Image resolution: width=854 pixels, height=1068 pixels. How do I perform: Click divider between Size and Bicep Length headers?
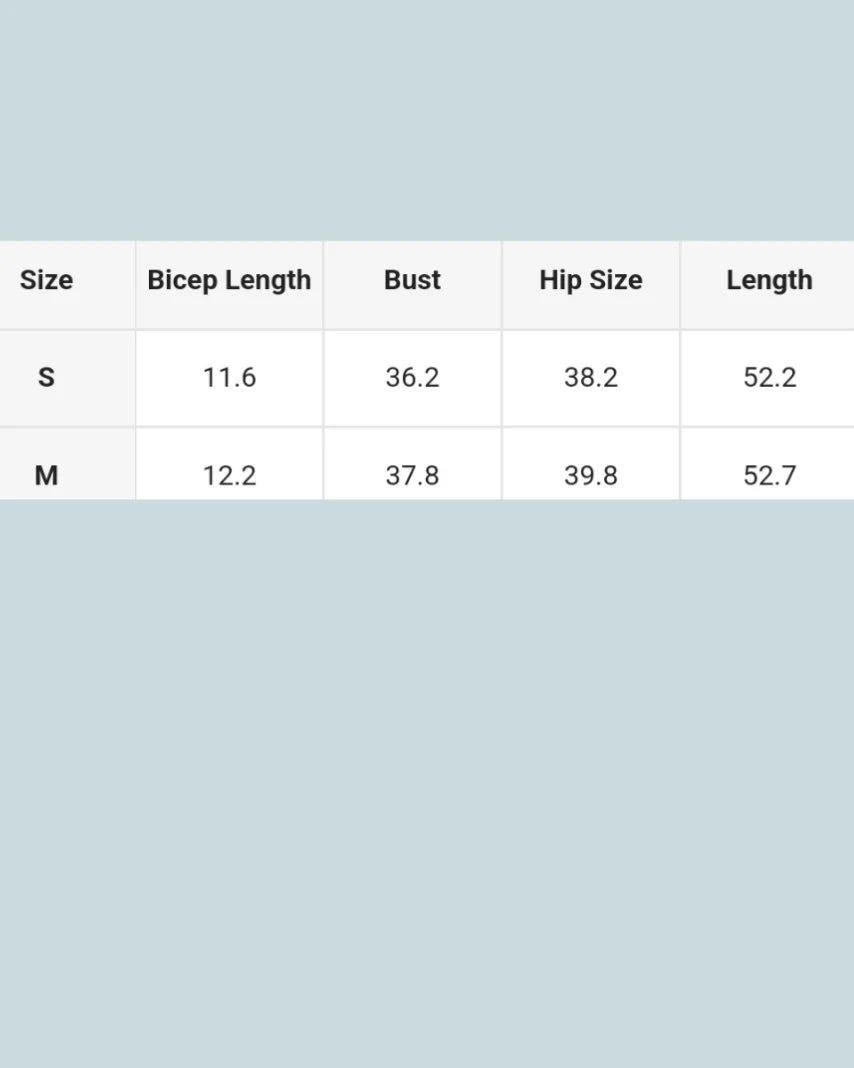tap(136, 284)
